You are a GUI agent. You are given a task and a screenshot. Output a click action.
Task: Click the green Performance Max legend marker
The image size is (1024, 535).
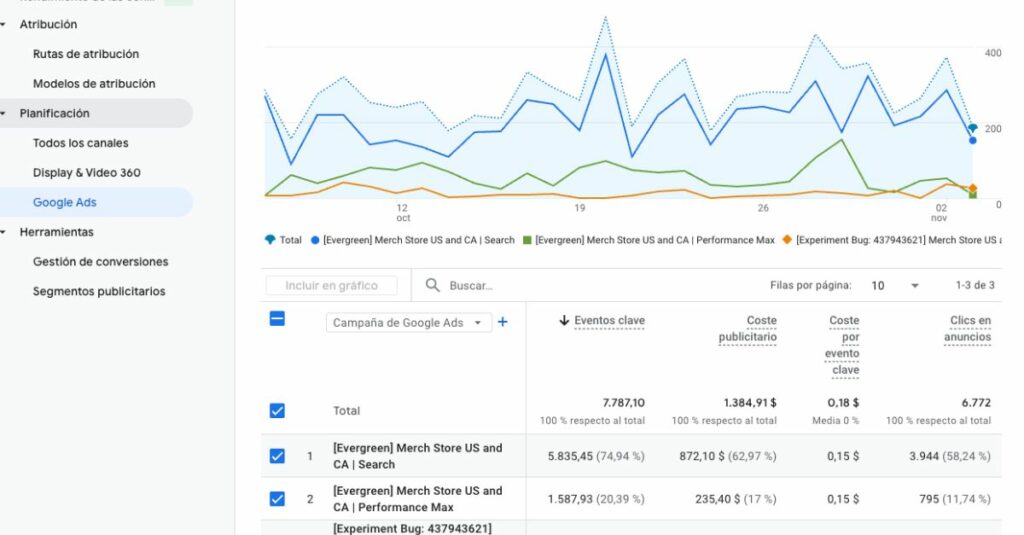526,240
